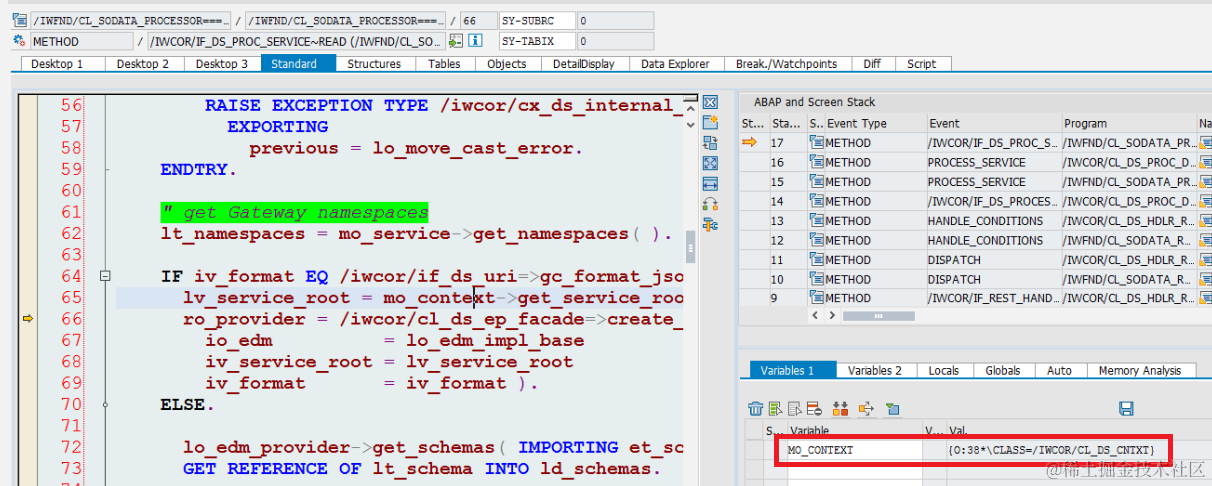Select Variables 2 tab
Image resolution: width=1212 pixels, height=486 pixels.
875,370
